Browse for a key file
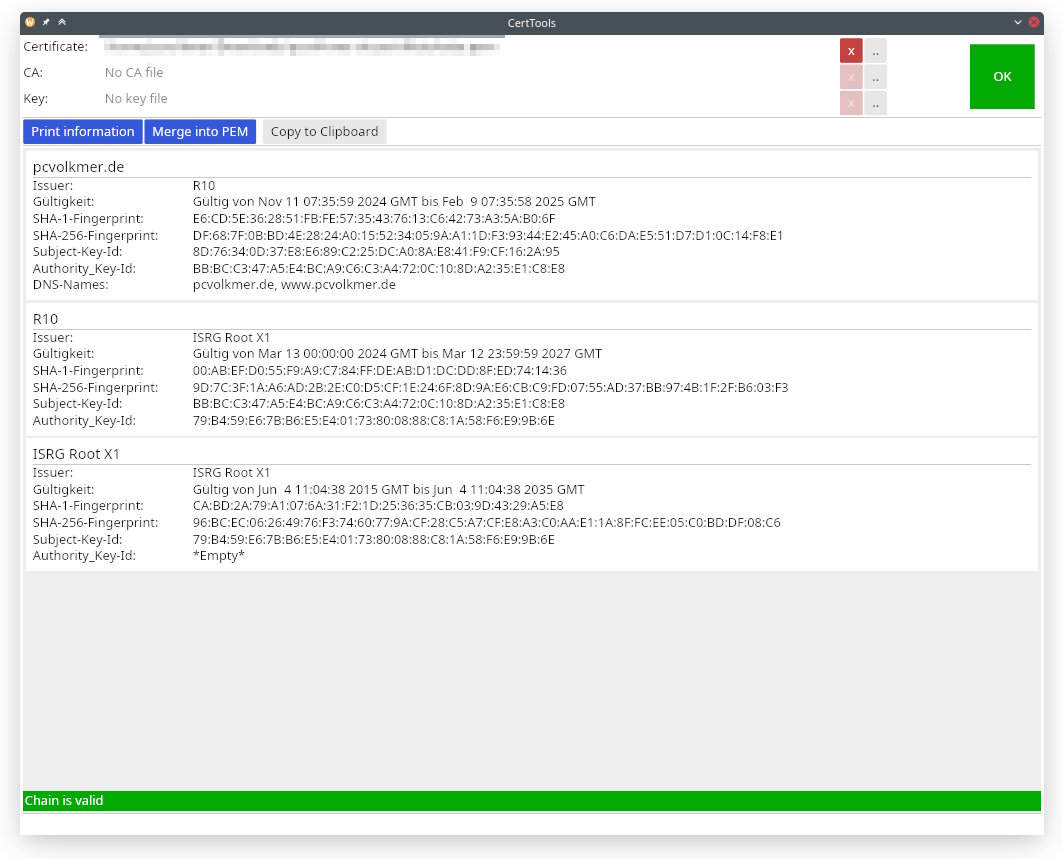Screen dimensions: 1062x859 point(875,103)
